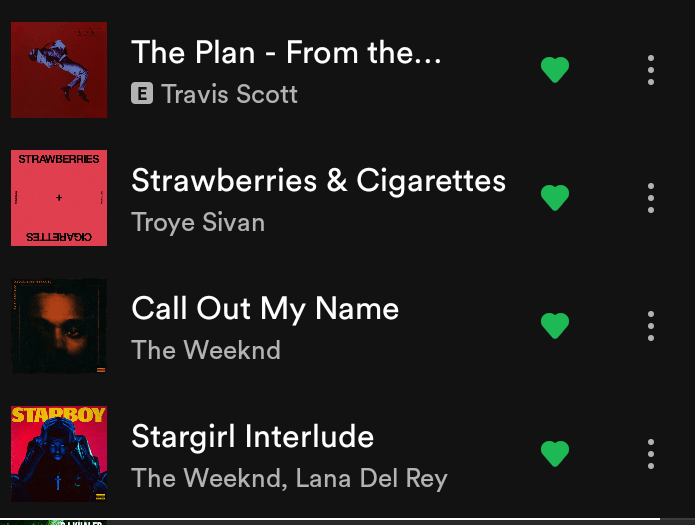The image size is (695, 525).
Task: Select Stargirl Interlude track title
Action: (x=253, y=437)
